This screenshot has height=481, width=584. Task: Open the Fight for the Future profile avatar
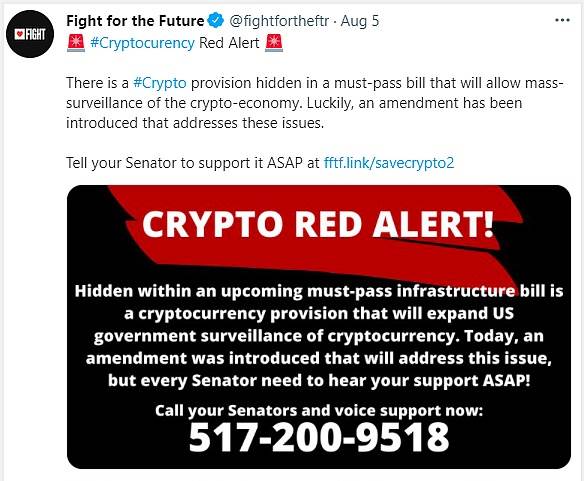click(30, 34)
